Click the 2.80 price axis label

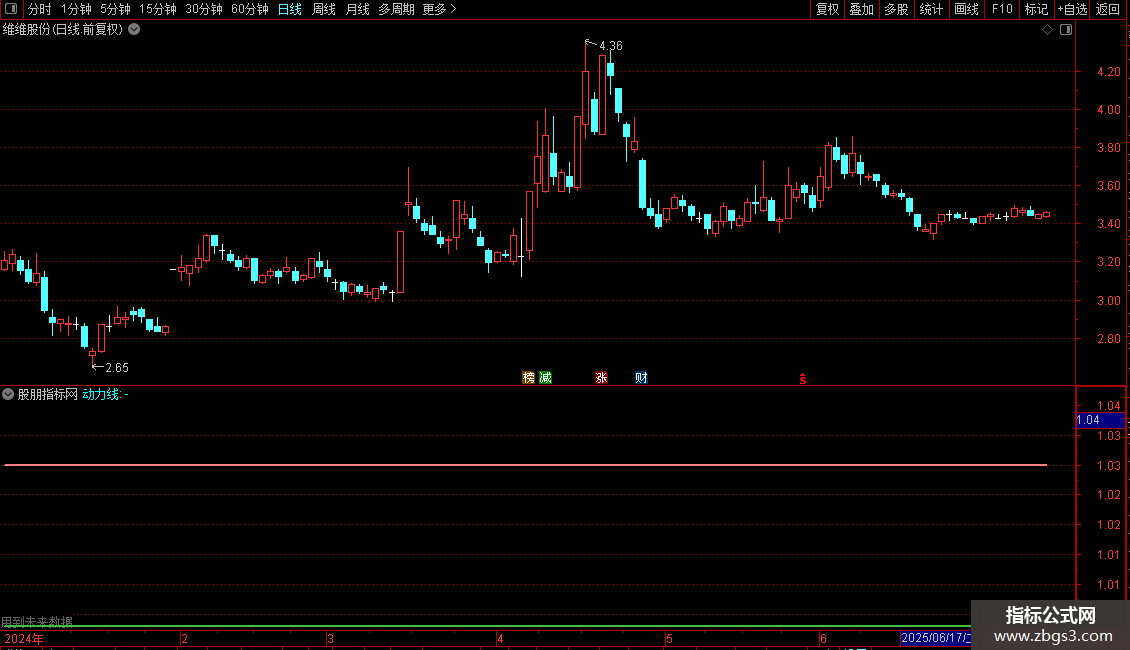[x=1108, y=339]
